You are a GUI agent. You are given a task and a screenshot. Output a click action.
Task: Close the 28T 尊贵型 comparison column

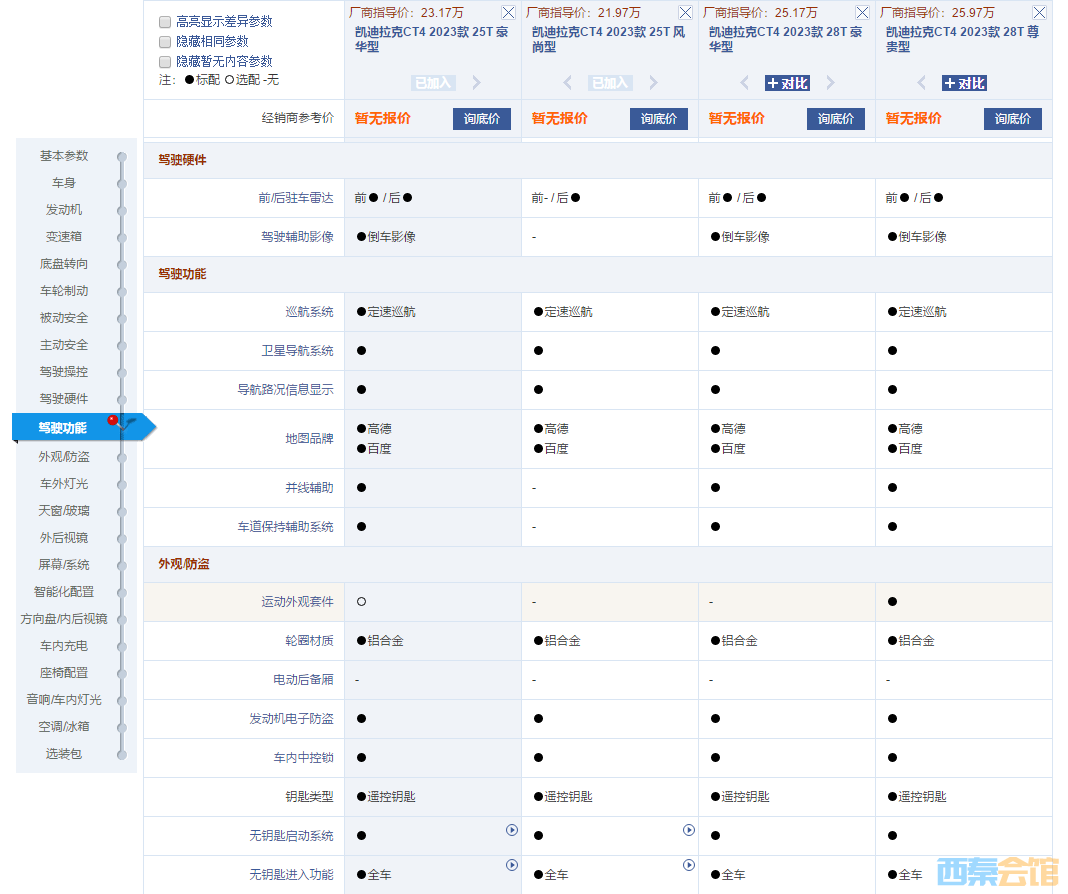pos(1038,13)
